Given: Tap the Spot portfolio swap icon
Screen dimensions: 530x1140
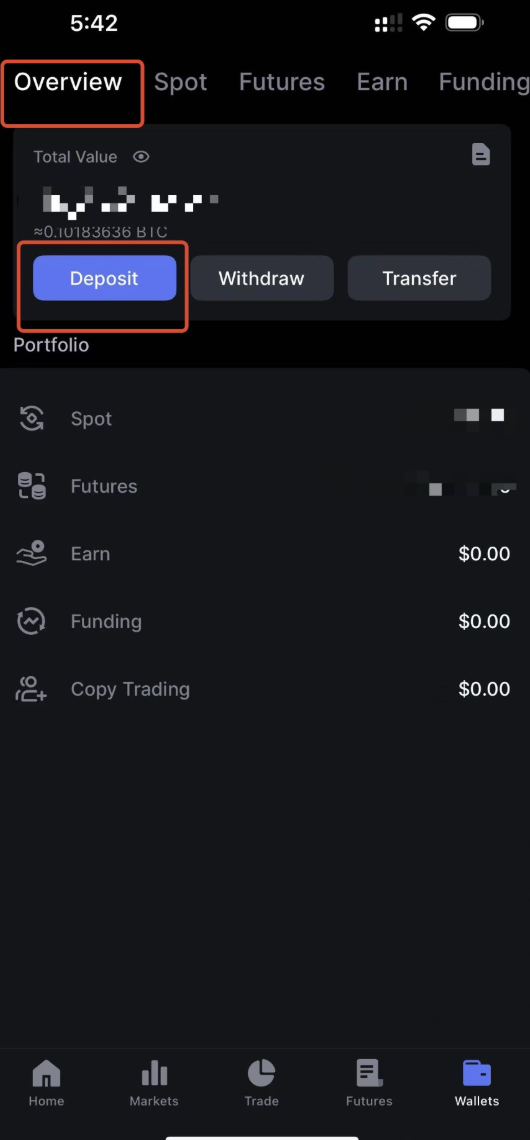Looking at the screenshot, I should point(31,419).
